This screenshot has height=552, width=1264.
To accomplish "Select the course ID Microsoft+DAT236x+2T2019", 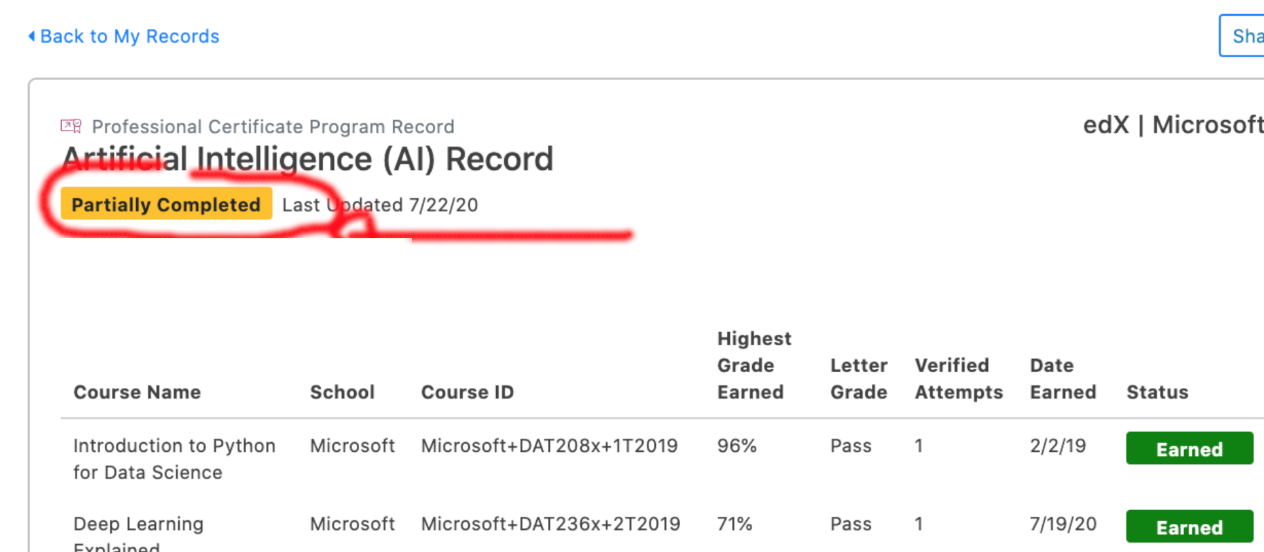I will coord(551,524).
